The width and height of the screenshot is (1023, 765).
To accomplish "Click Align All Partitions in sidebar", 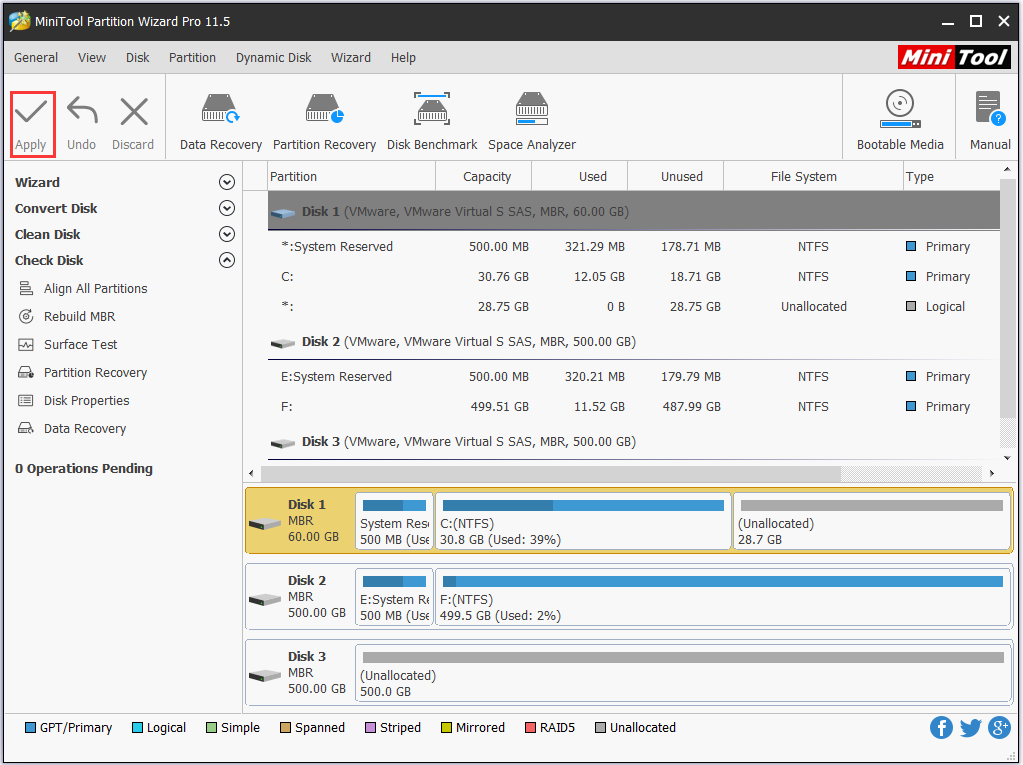I will pos(95,289).
